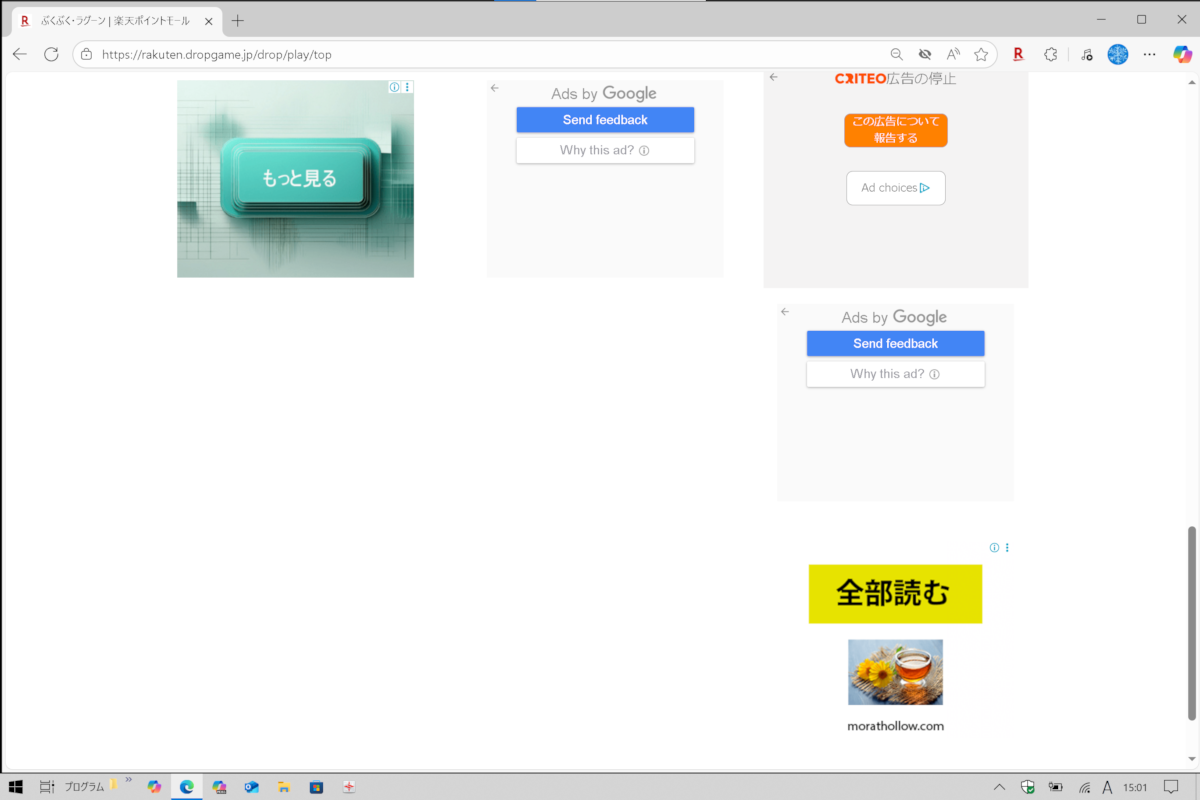The width and height of the screenshot is (1200, 800).
Task: Add this page to favorites with the star
Action: pyautogui.click(x=982, y=54)
